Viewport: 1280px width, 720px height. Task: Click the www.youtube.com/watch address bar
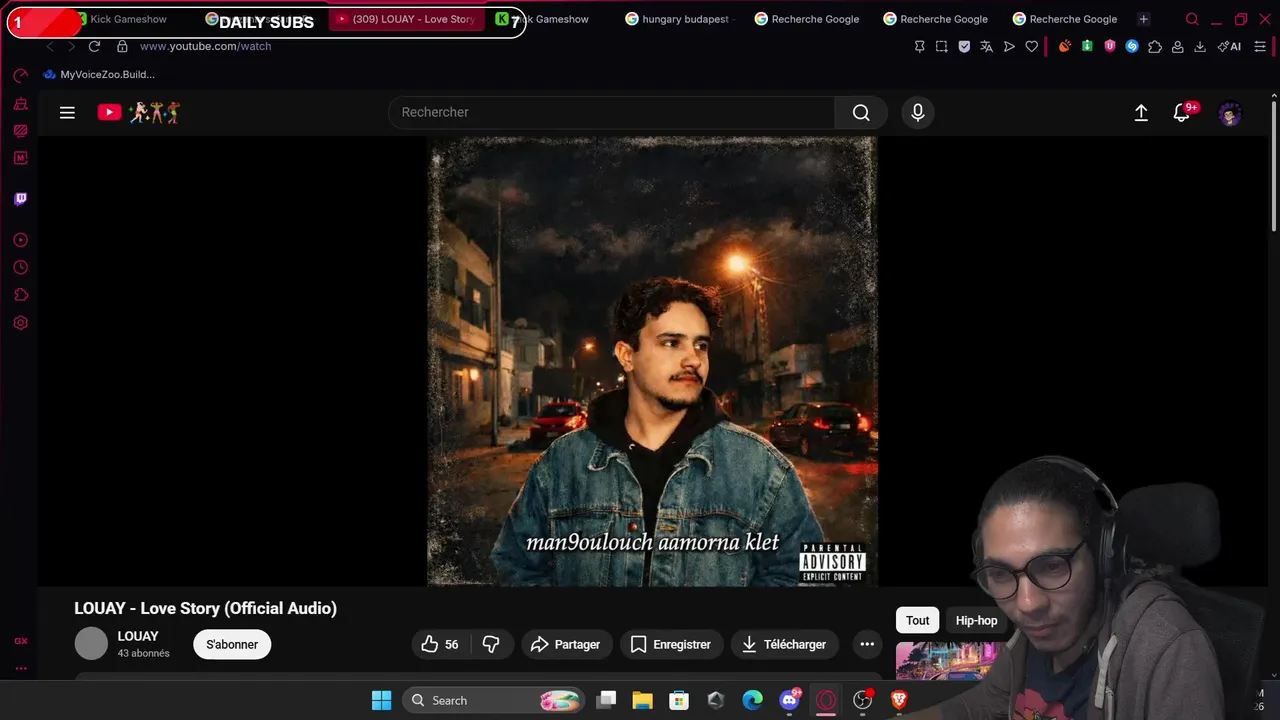tap(205, 46)
